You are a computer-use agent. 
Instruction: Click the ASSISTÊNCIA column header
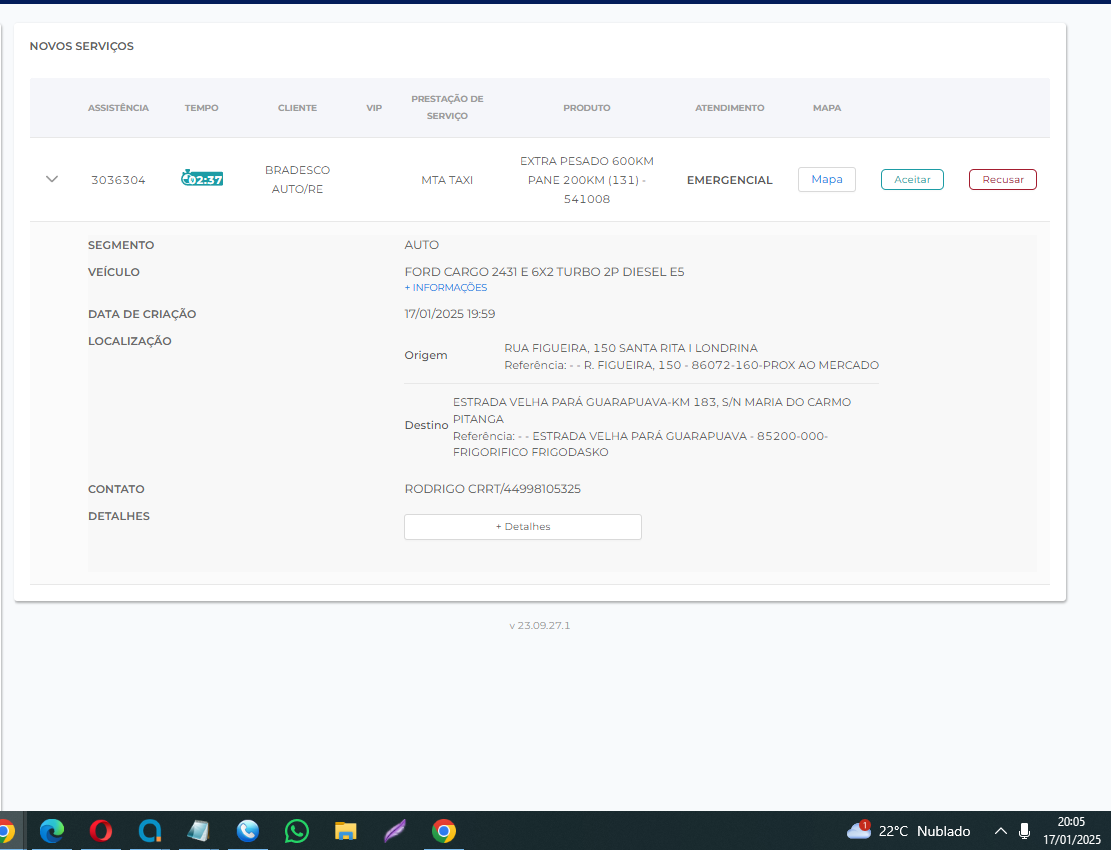tap(118, 108)
